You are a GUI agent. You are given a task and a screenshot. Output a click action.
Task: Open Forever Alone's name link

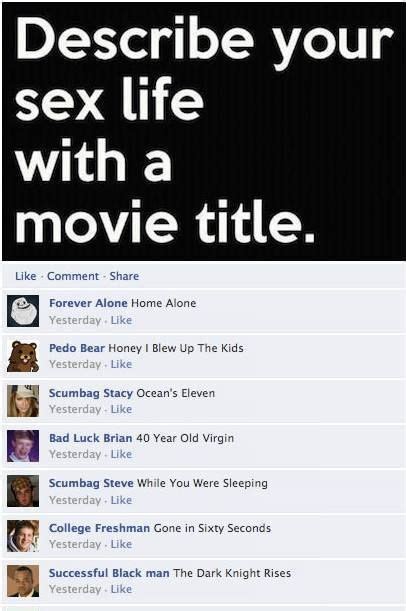88,303
